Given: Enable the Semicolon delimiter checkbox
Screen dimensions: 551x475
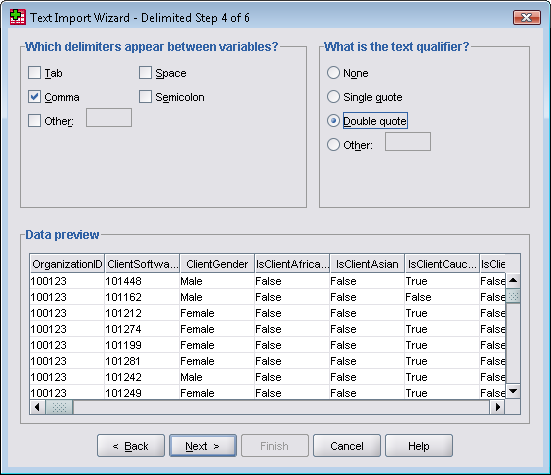Looking at the screenshot, I should 145,97.
